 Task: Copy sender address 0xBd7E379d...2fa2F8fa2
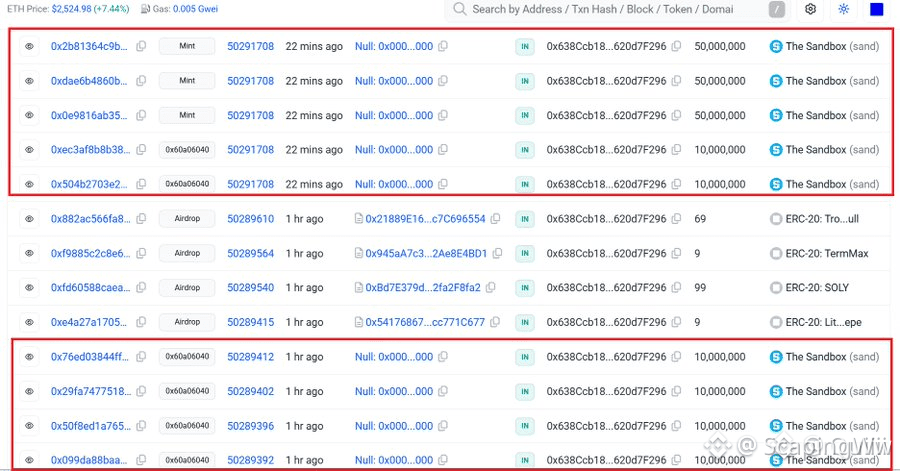(x=490, y=287)
